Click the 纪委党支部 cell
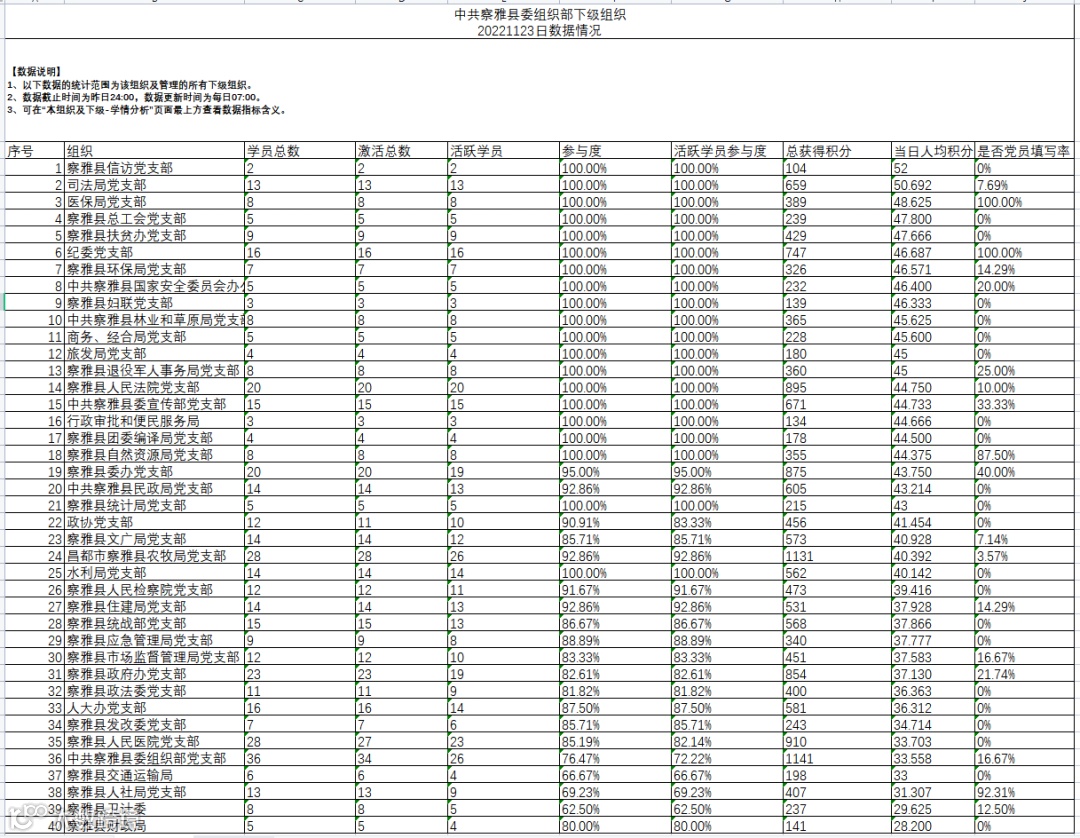 point(155,253)
